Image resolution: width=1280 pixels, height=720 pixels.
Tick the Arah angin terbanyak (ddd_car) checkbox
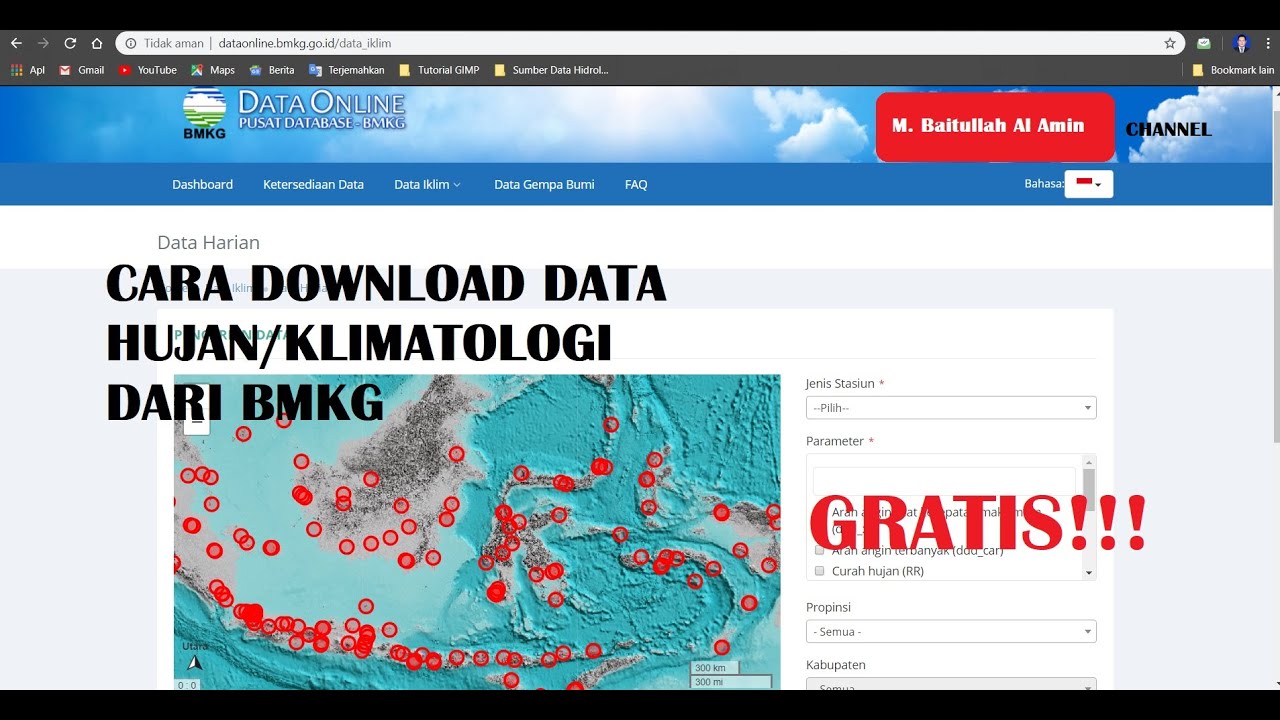(x=819, y=550)
